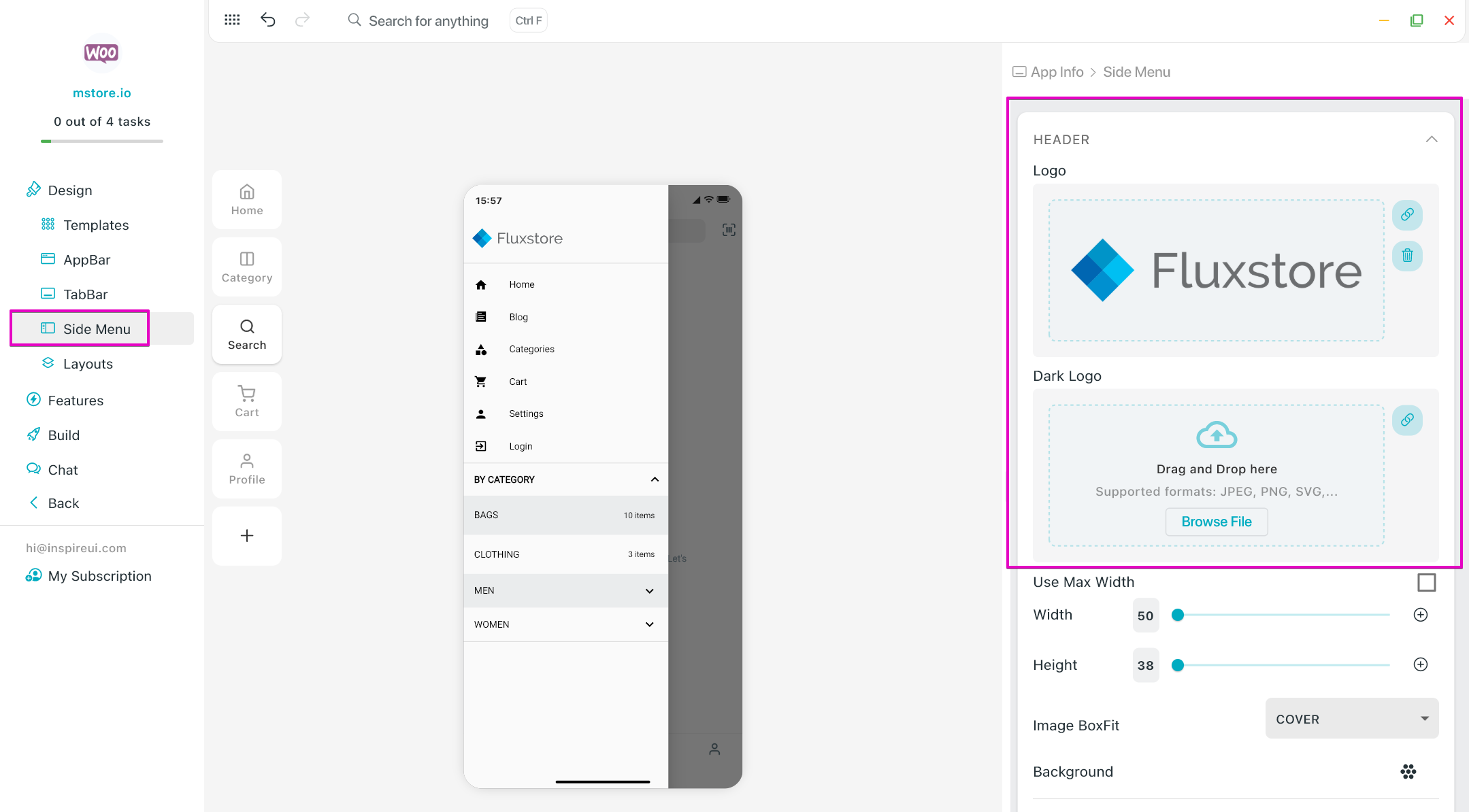The width and height of the screenshot is (1469, 812).
Task: Open the Image BoxFit COVER dropdown
Action: click(x=1351, y=719)
